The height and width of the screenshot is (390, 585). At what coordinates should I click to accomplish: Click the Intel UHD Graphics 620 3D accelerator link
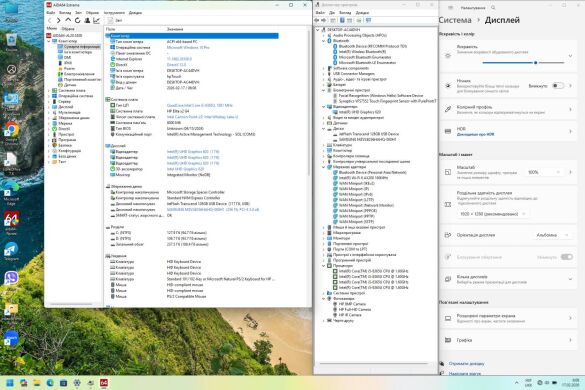[185, 169]
